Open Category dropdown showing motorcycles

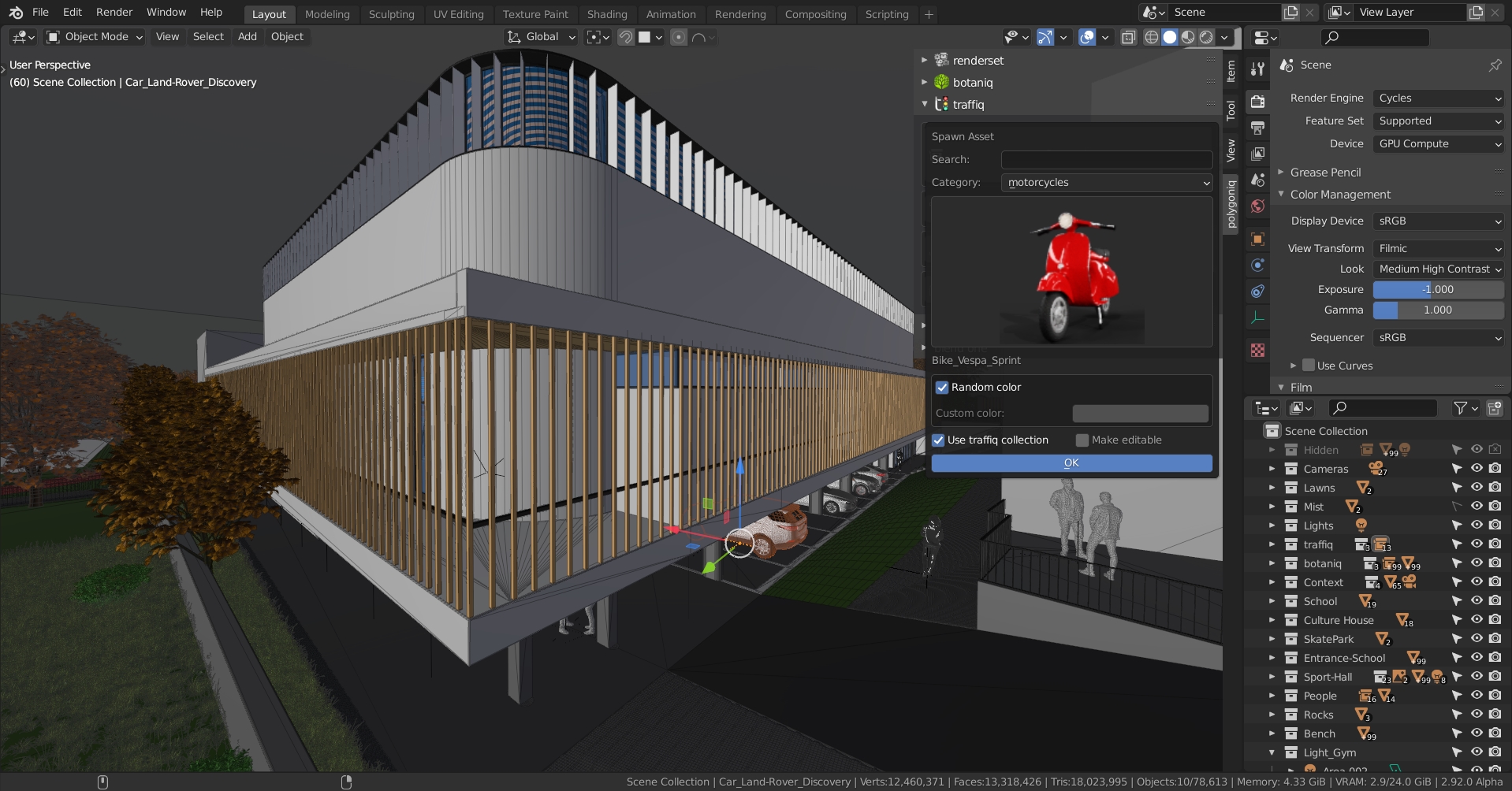(1107, 182)
